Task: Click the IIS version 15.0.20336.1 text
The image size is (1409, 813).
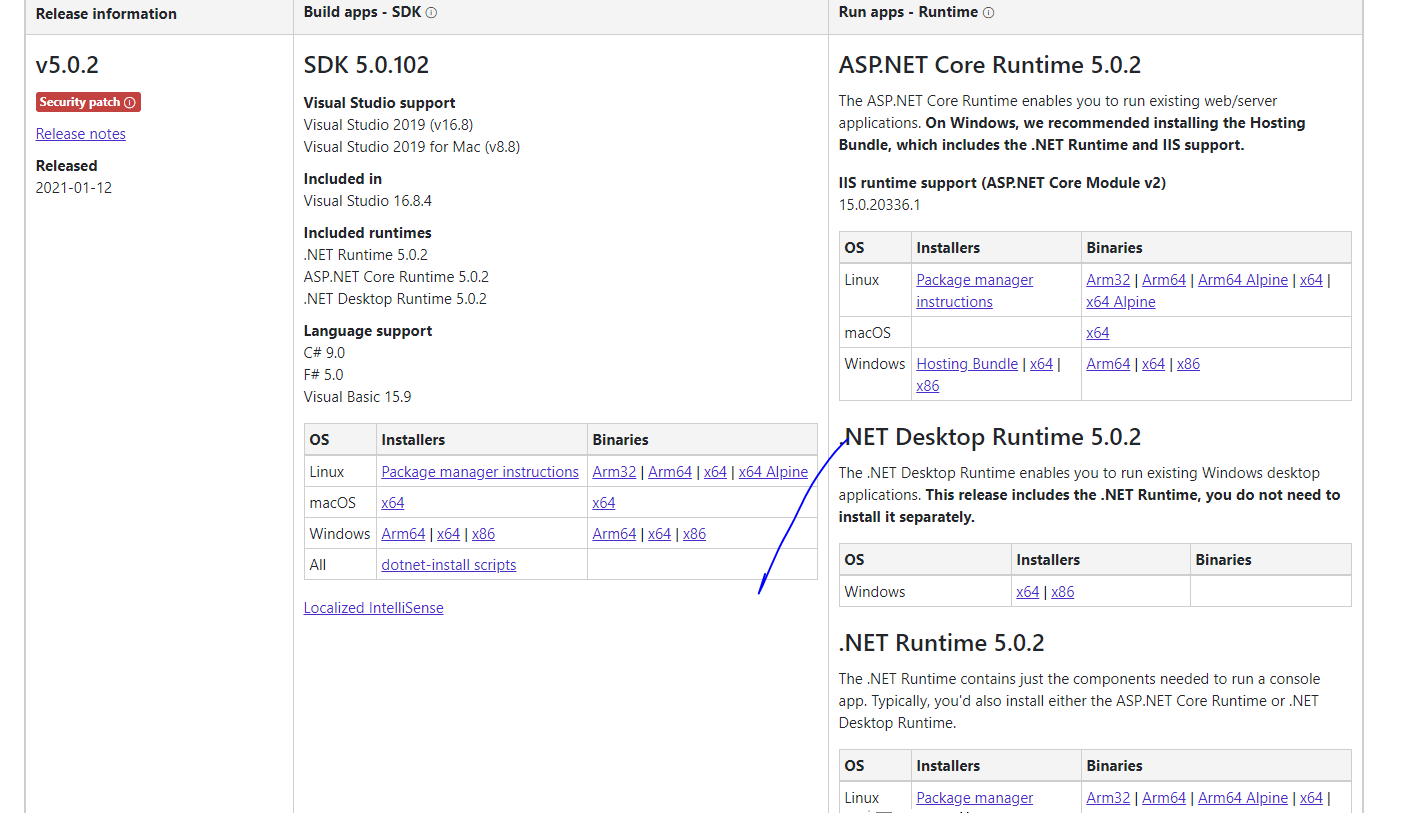Action: 879,205
